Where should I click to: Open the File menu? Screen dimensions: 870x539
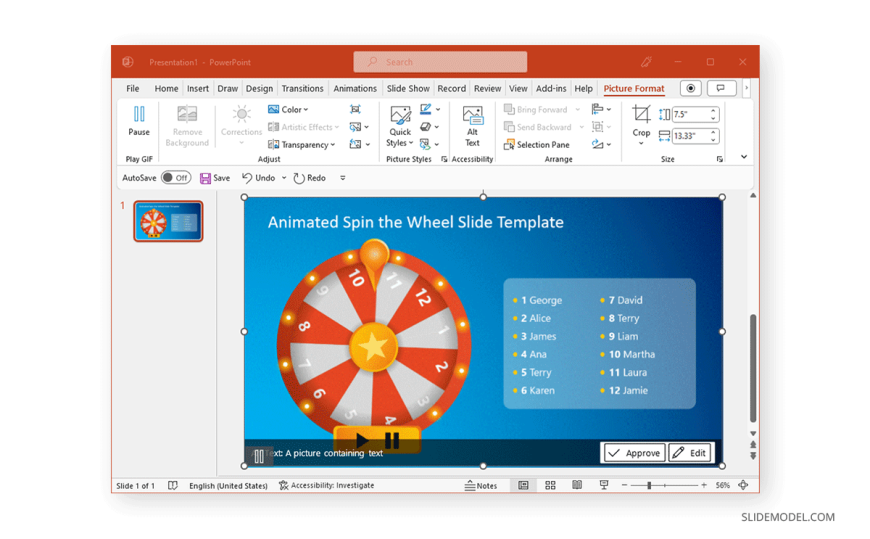pos(133,88)
